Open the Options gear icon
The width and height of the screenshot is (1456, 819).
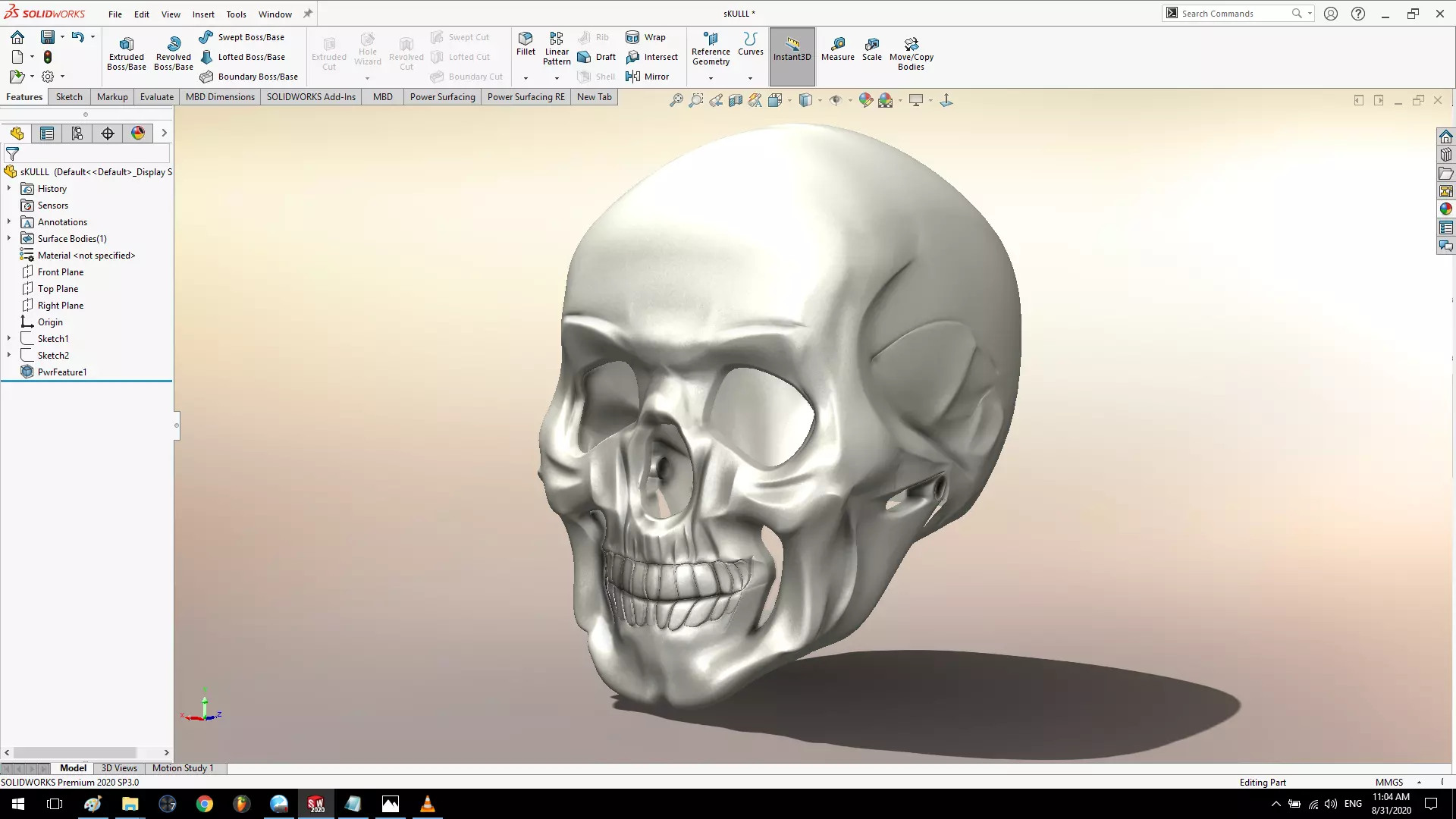coord(48,77)
